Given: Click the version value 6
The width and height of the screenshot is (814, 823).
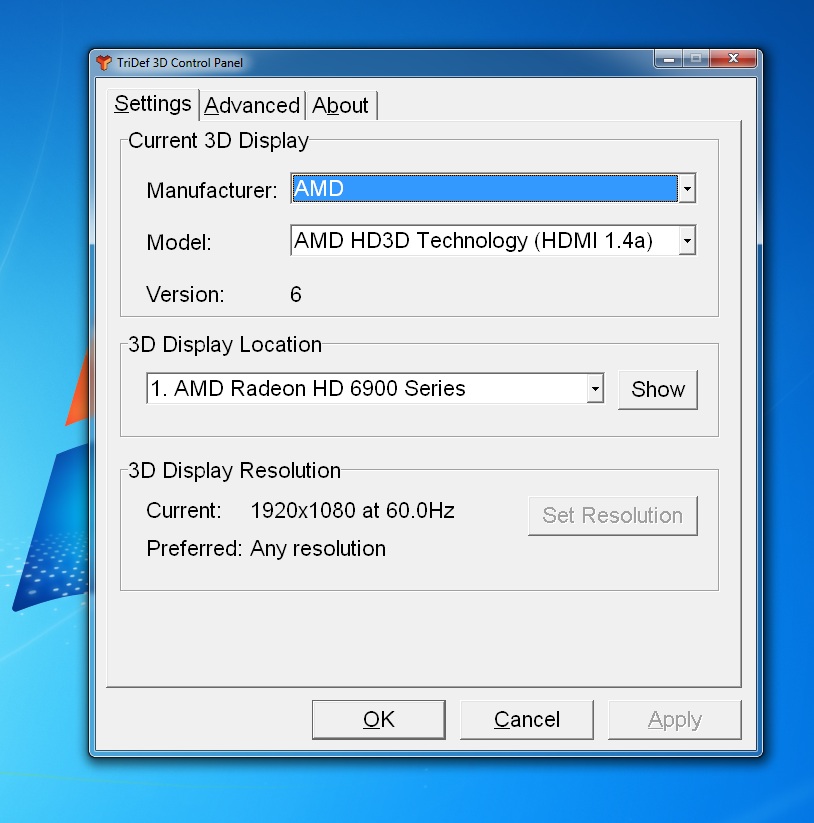Looking at the screenshot, I should (295, 294).
